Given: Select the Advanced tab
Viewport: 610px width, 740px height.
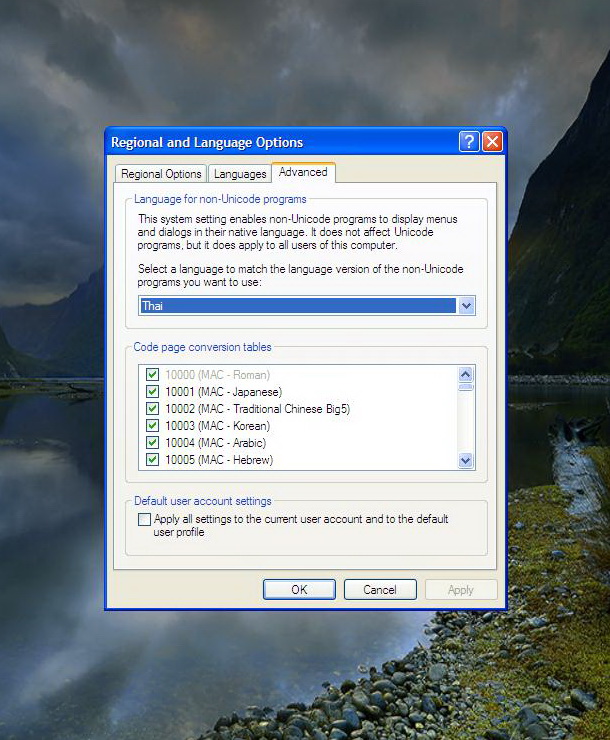Looking at the screenshot, I should coord(303,172).
